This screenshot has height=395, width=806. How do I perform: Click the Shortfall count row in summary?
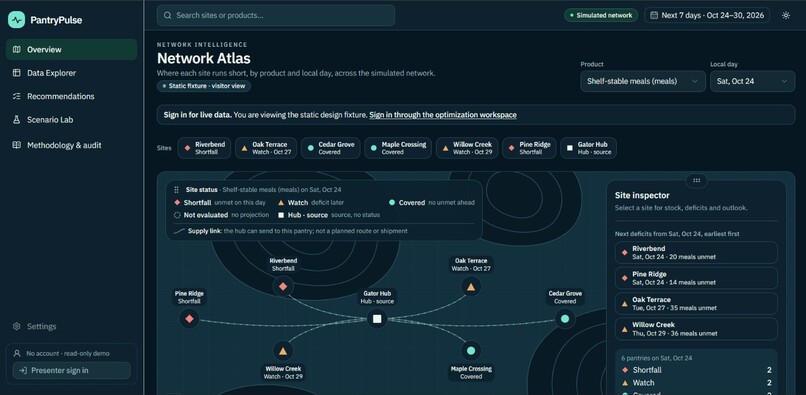click(x=696, y=370)
